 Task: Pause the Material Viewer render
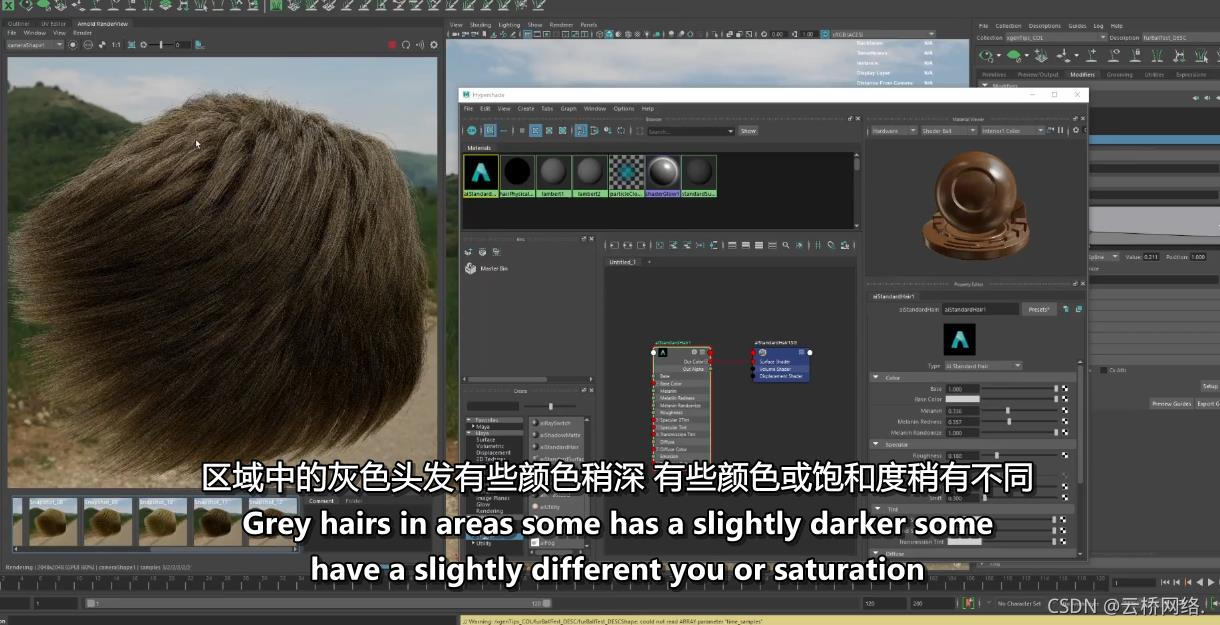pyautogui.click(x=1062, y=131)
